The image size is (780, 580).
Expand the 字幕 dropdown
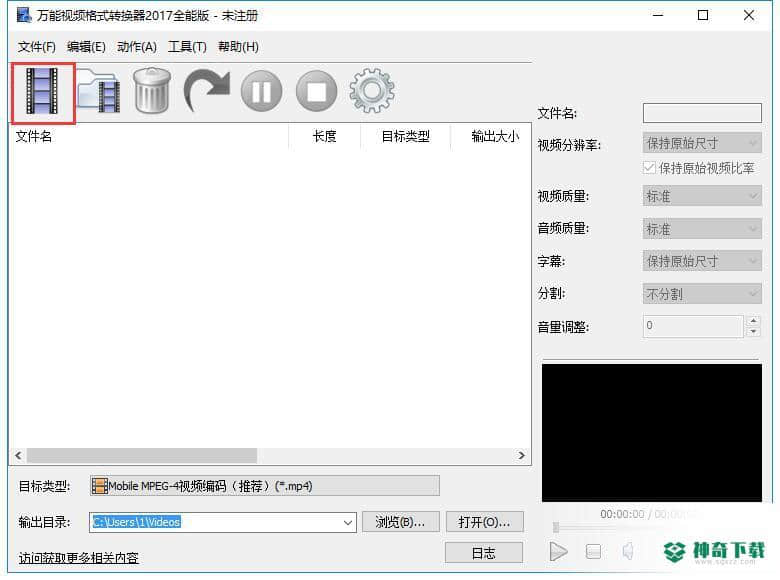(x=702, y=261)
